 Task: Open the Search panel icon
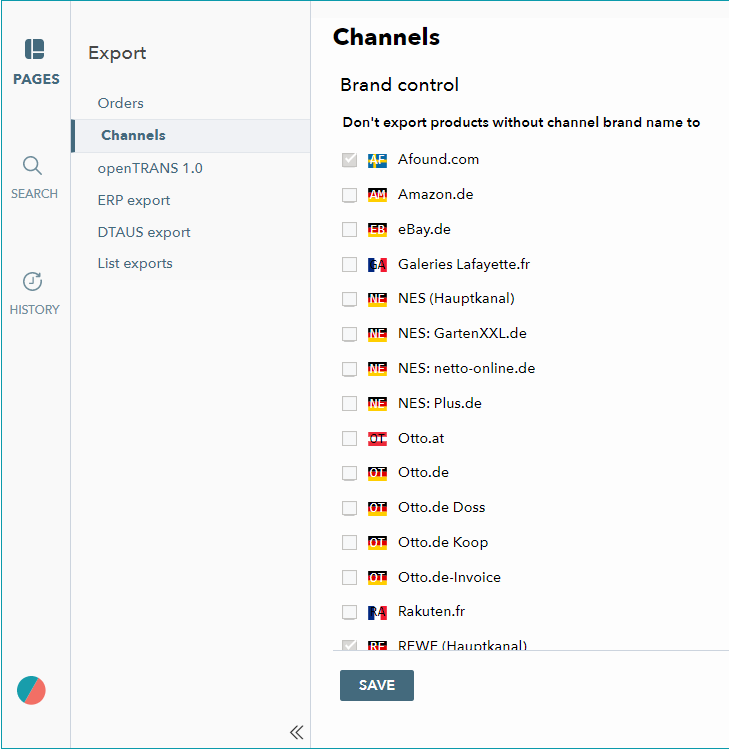pyautogui.click(x=32, y=166)
